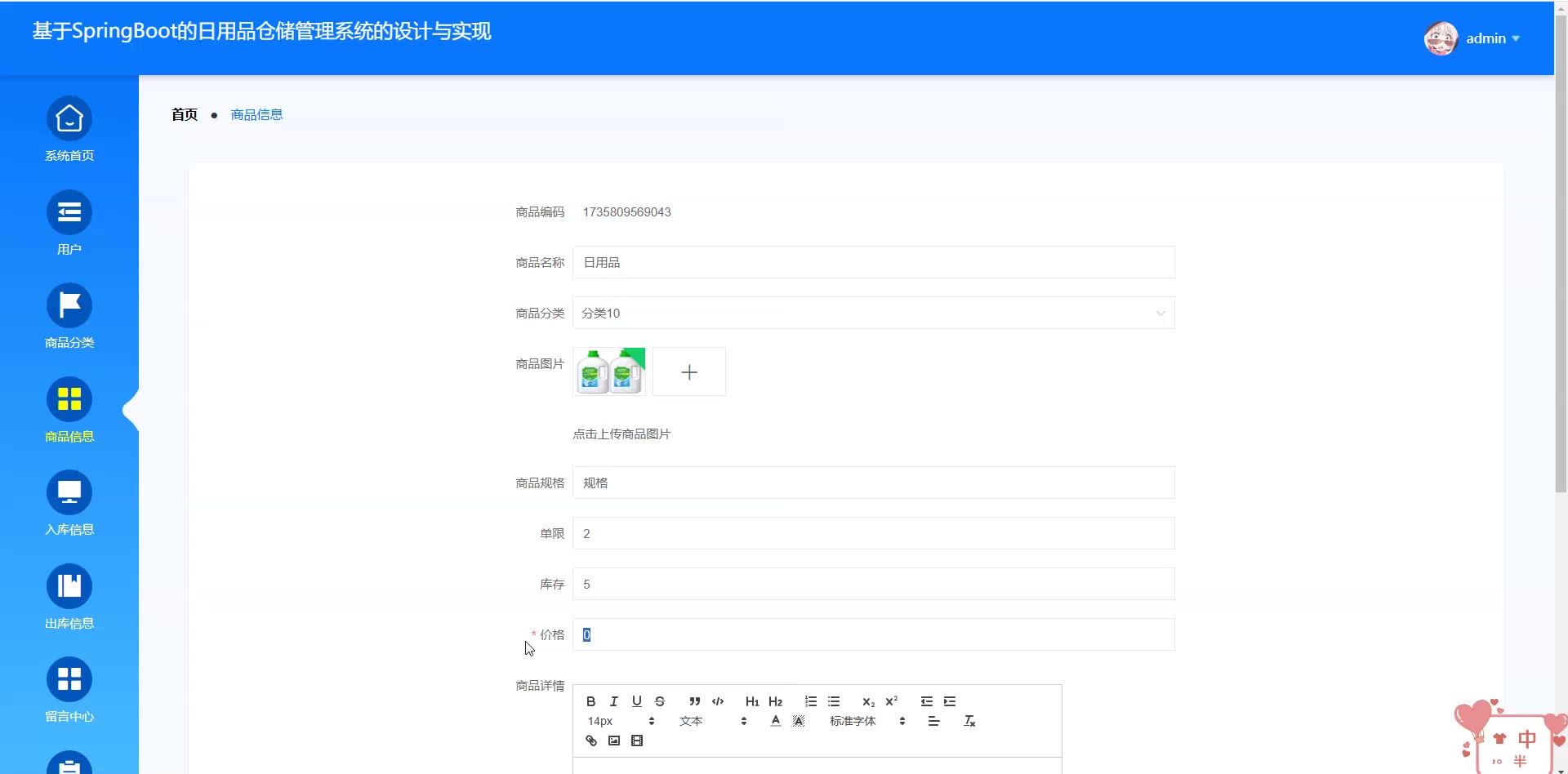This screenshot has height=774, width=1568.
Task: Open the 留言中心 sidebar section
Action: 69,691
